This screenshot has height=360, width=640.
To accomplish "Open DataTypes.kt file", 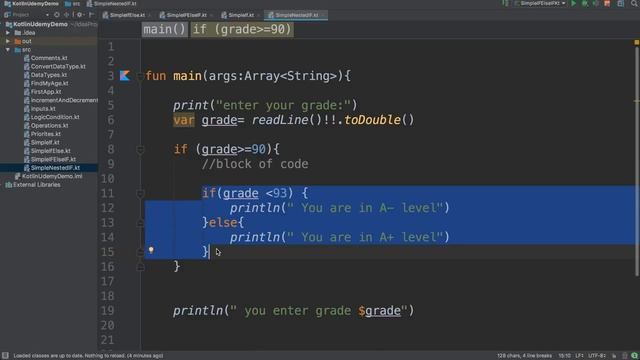I will pos(49,75).
